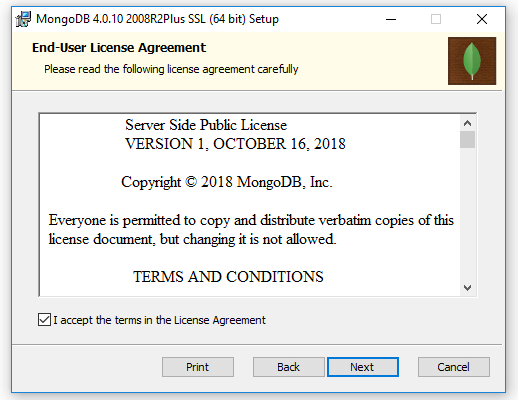The width and height of the screenshot is (518, 400).
Task: Click the installer icon in title bar
Action: [x=23, y=19]
